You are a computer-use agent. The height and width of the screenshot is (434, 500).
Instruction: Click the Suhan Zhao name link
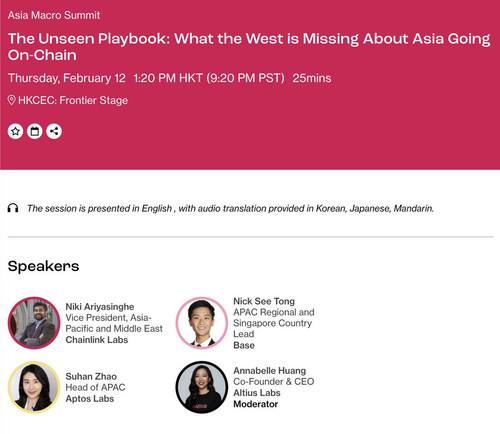click(x=91, y=376)
